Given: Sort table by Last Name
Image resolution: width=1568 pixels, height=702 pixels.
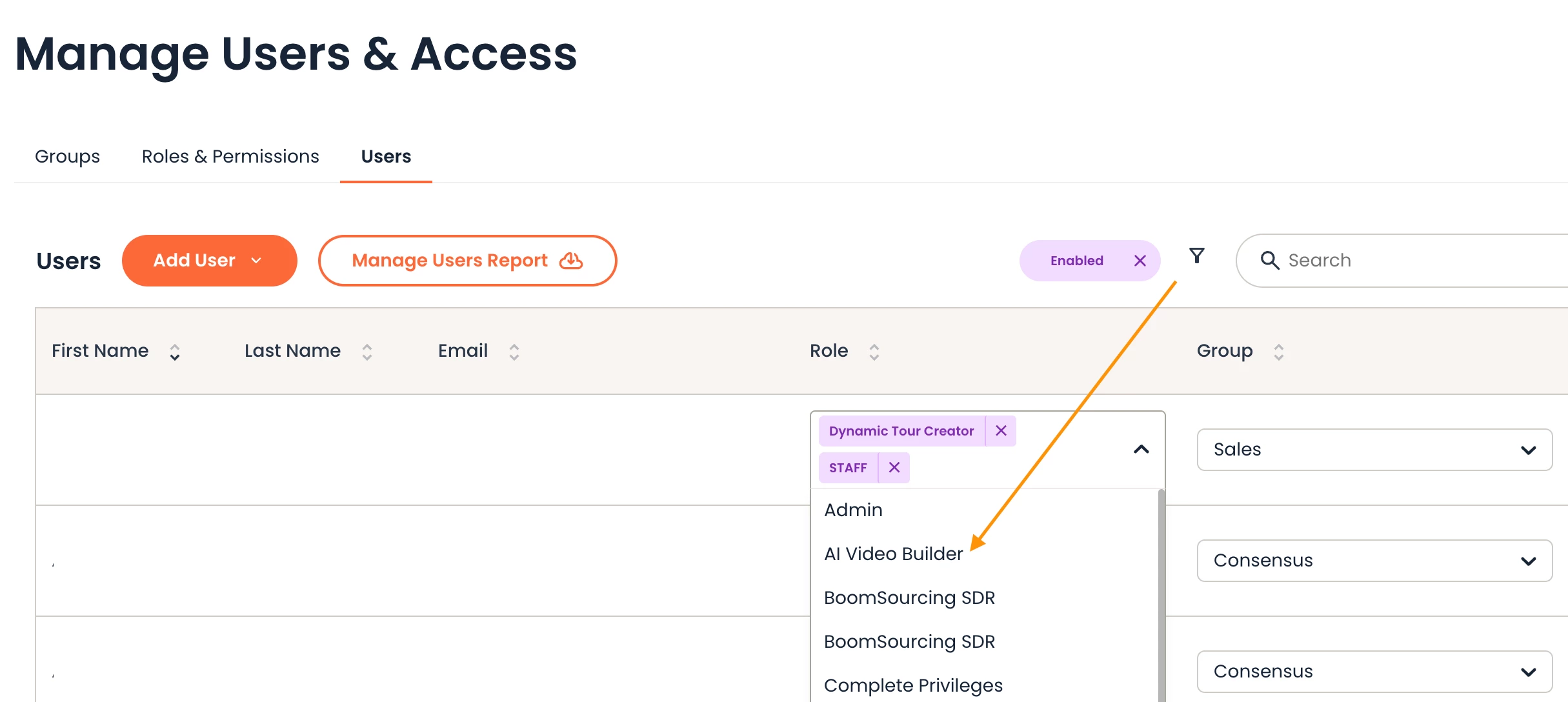Looking at the screenshot, I should click(367, 352).
